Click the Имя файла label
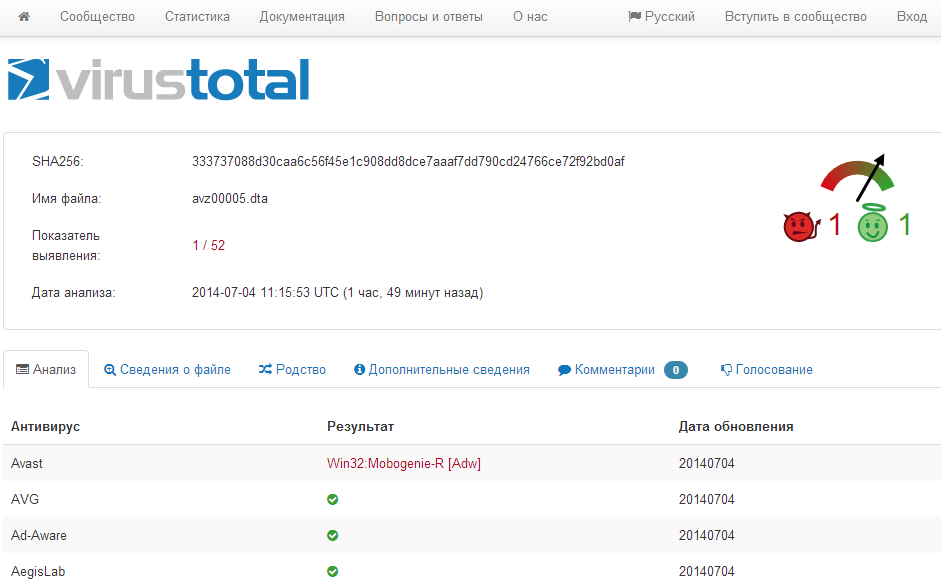945x584 pixels. [x=66, y=198]
